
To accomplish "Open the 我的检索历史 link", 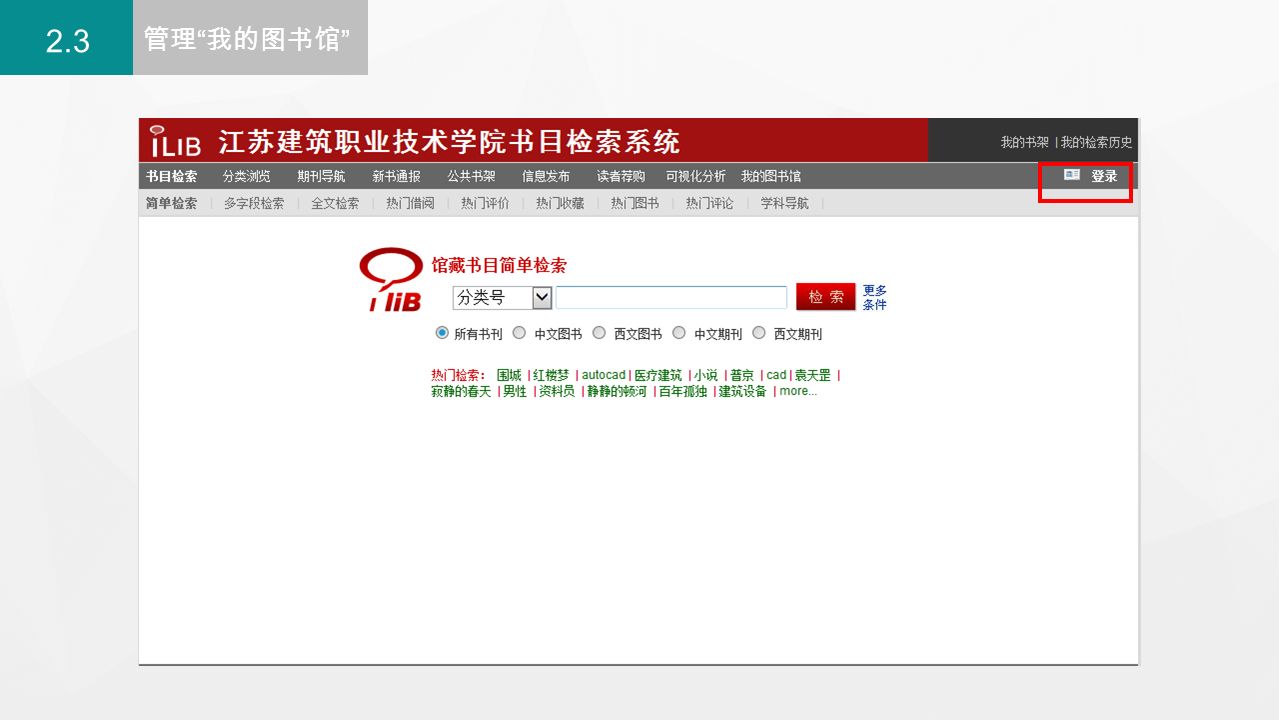I will pyautogui.click(x=1097, y=142).
